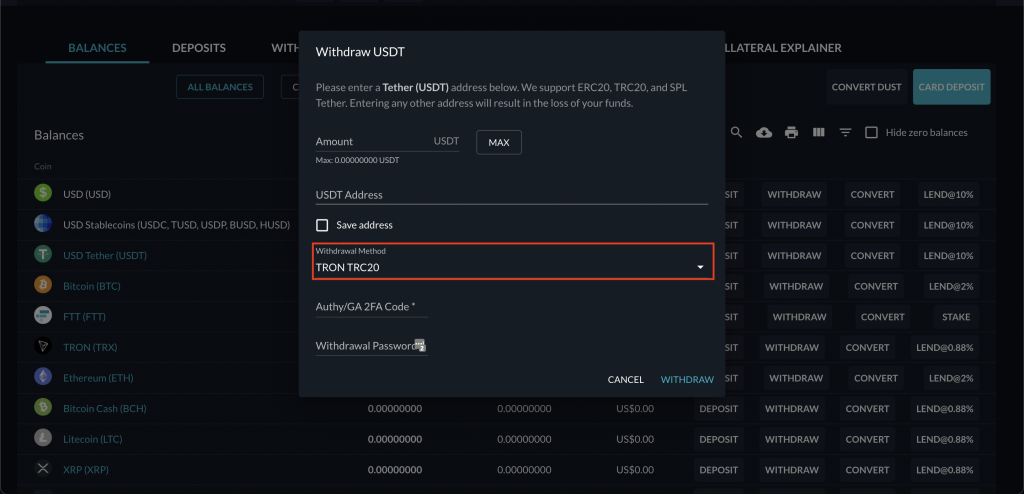
Task: Click the Bitcoin BTC coin icon
Action: pyautogui.click(x=43, y=285)
